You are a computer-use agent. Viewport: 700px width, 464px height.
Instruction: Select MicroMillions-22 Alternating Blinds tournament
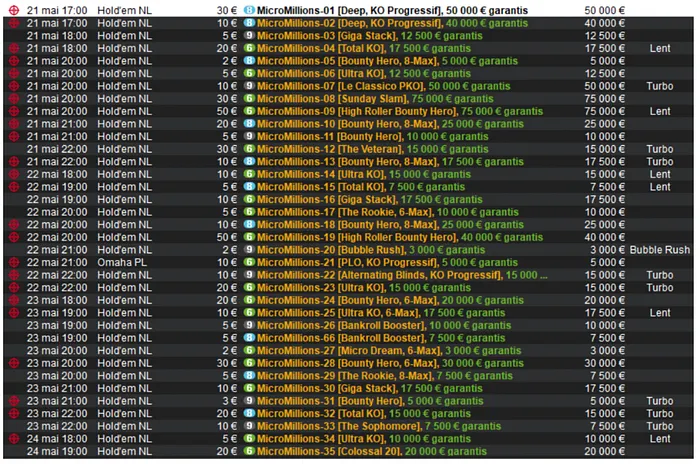402,275
